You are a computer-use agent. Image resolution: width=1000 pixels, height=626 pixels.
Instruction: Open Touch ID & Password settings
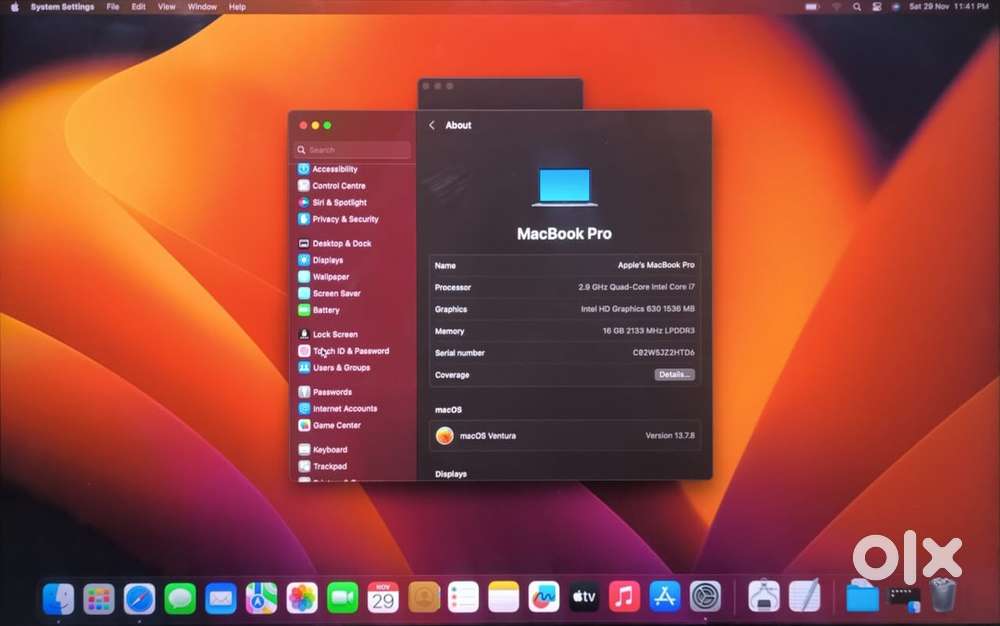[350, 351]
